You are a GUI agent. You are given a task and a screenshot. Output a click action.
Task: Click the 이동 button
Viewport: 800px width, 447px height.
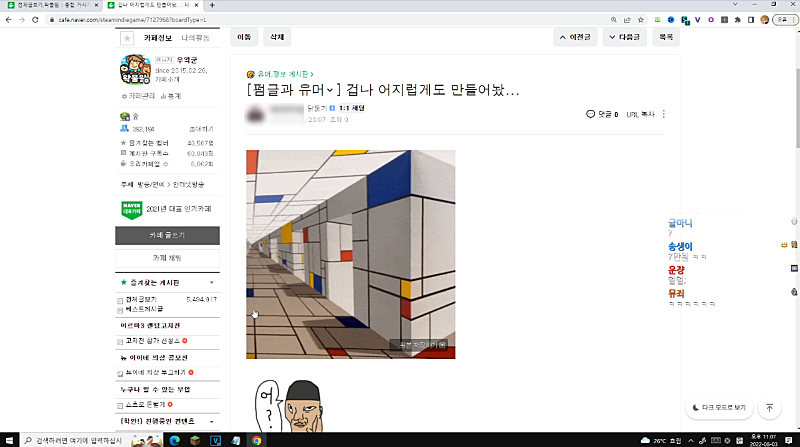tap(244, 37)
